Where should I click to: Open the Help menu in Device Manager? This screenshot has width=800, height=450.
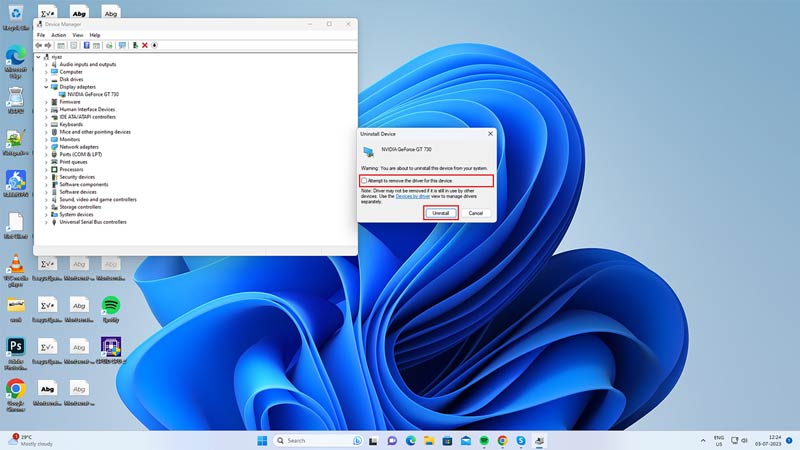pos(95,35)
